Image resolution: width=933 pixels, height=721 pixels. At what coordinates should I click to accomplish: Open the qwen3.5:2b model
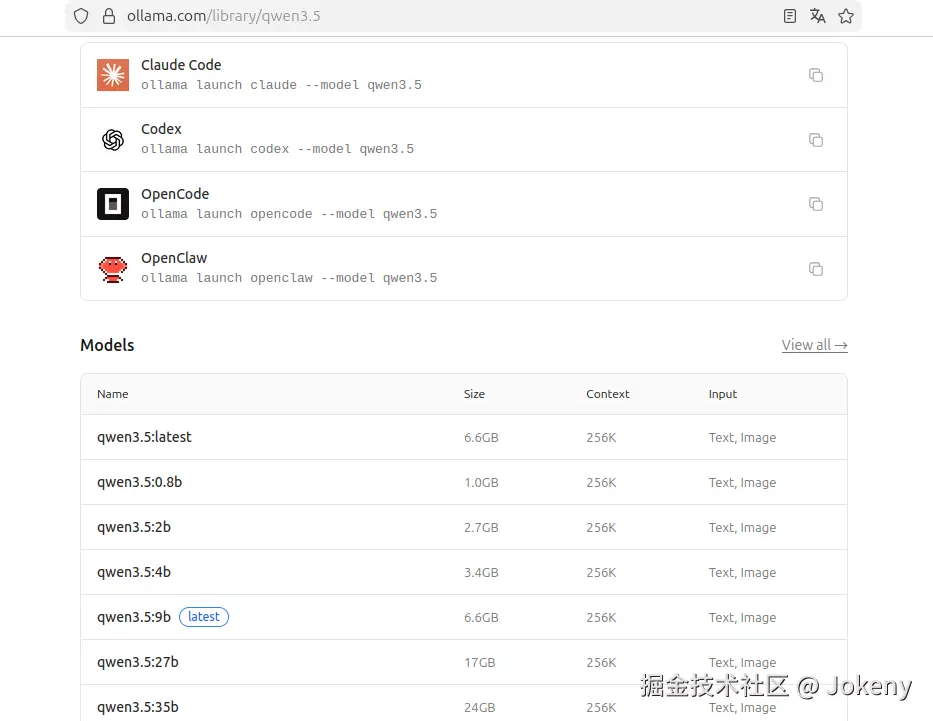(x=134, y=527)
